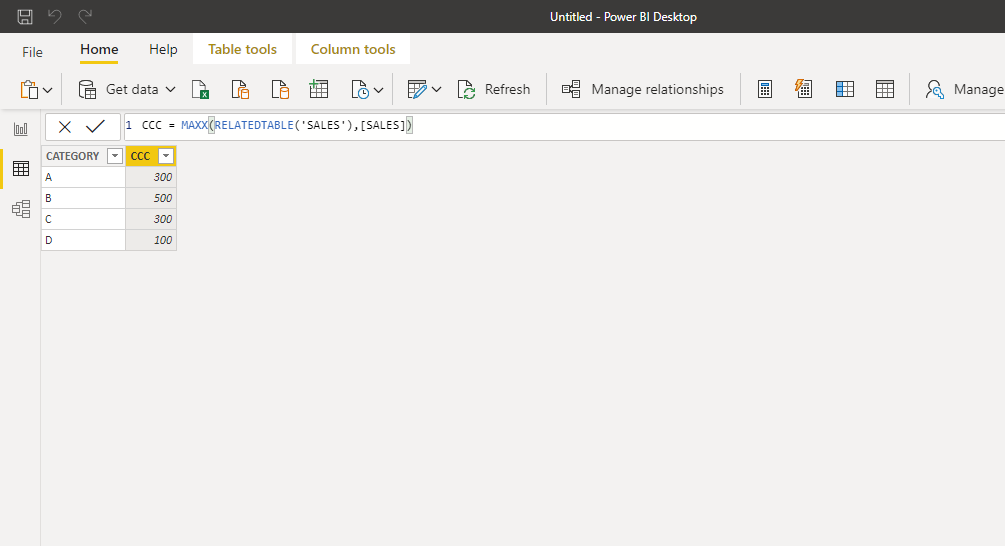Screen dimensions: 1005x546
Task: Click the Undo arrow
Action: (55, 17)
